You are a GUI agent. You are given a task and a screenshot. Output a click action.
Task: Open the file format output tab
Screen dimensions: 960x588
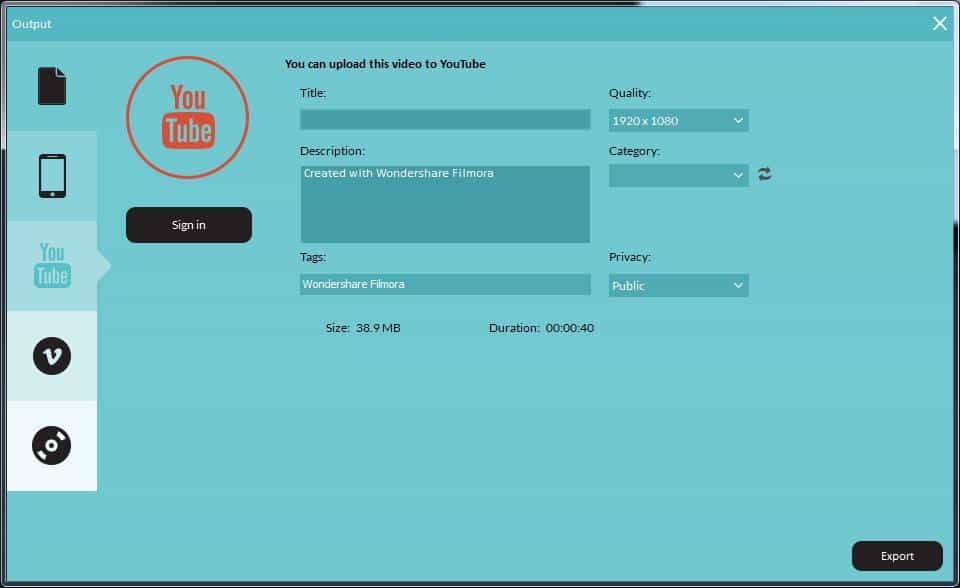pos(52,86)
